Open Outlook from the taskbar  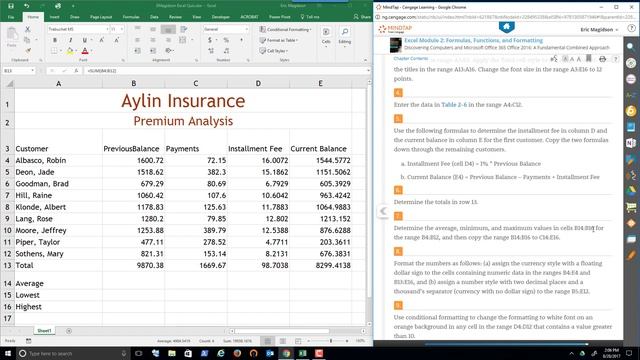(x=270, y=353)
